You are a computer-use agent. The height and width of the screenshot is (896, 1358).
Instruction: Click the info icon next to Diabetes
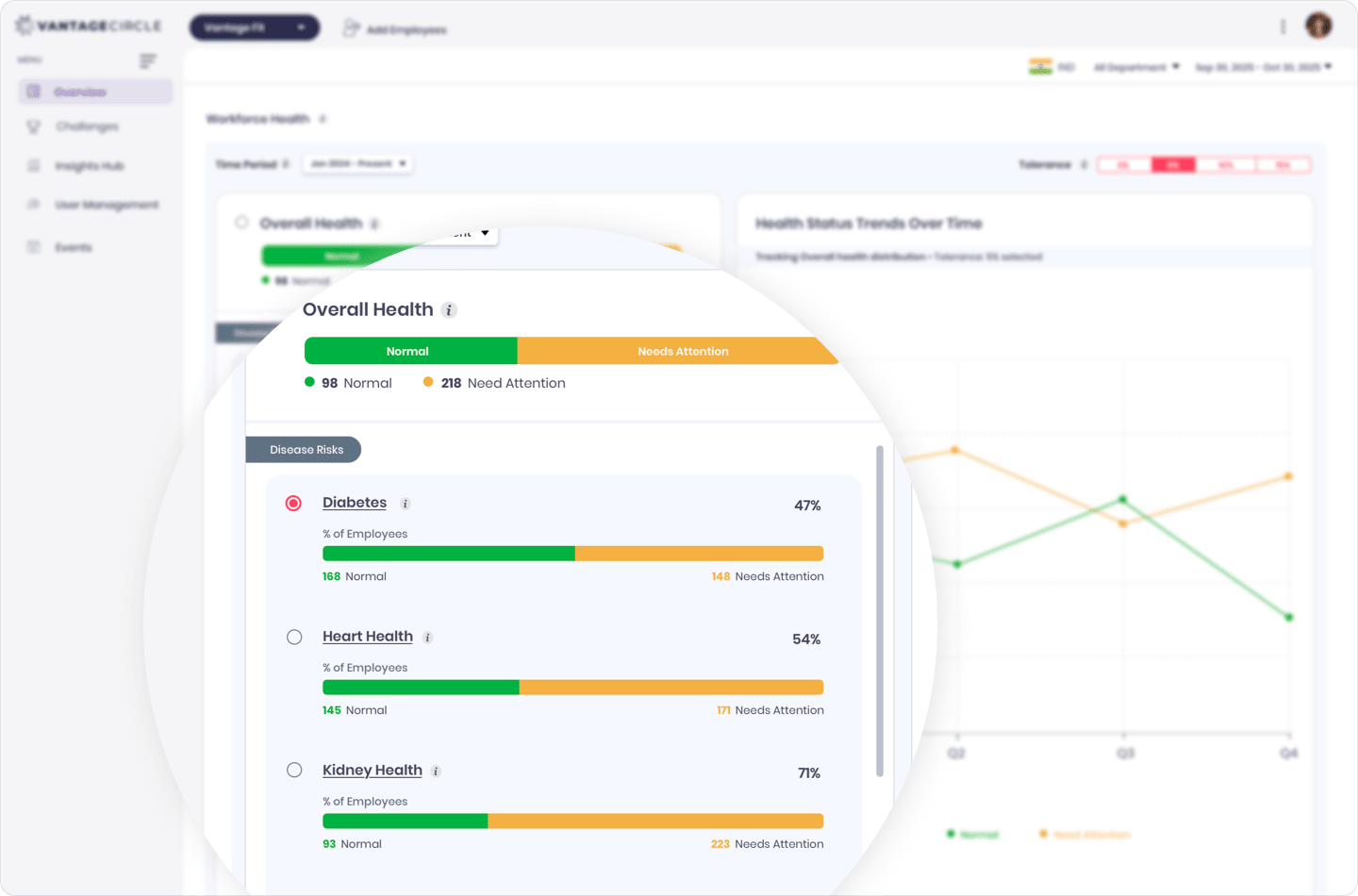coord(406,504)
